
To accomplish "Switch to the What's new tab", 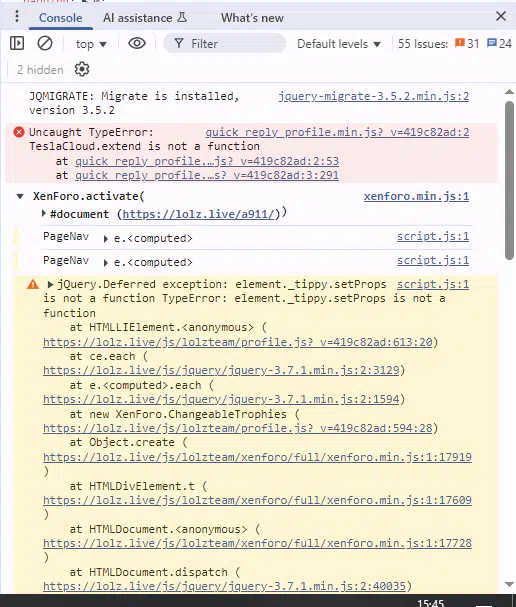I will (252, 18).
